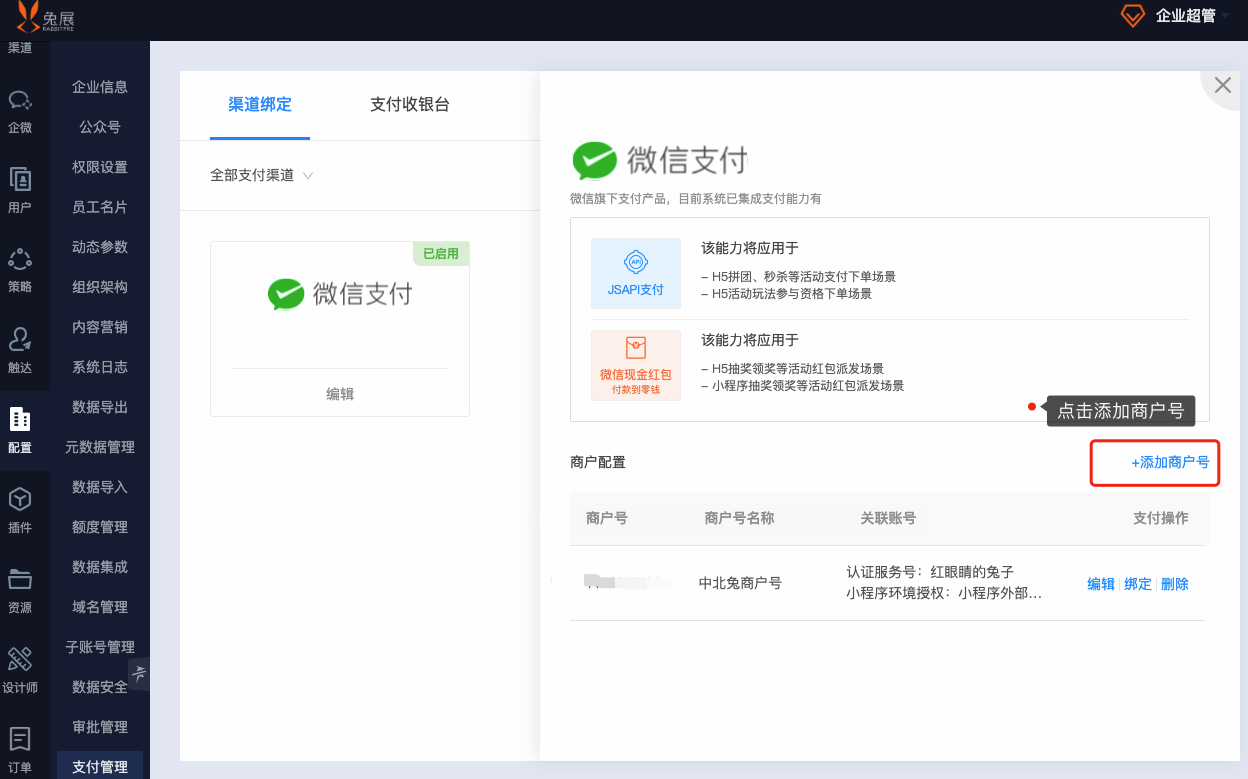The image size is (1248, 779).
Task: Click the JSAPI支付 capability icon
Action: tap(636, 273)
